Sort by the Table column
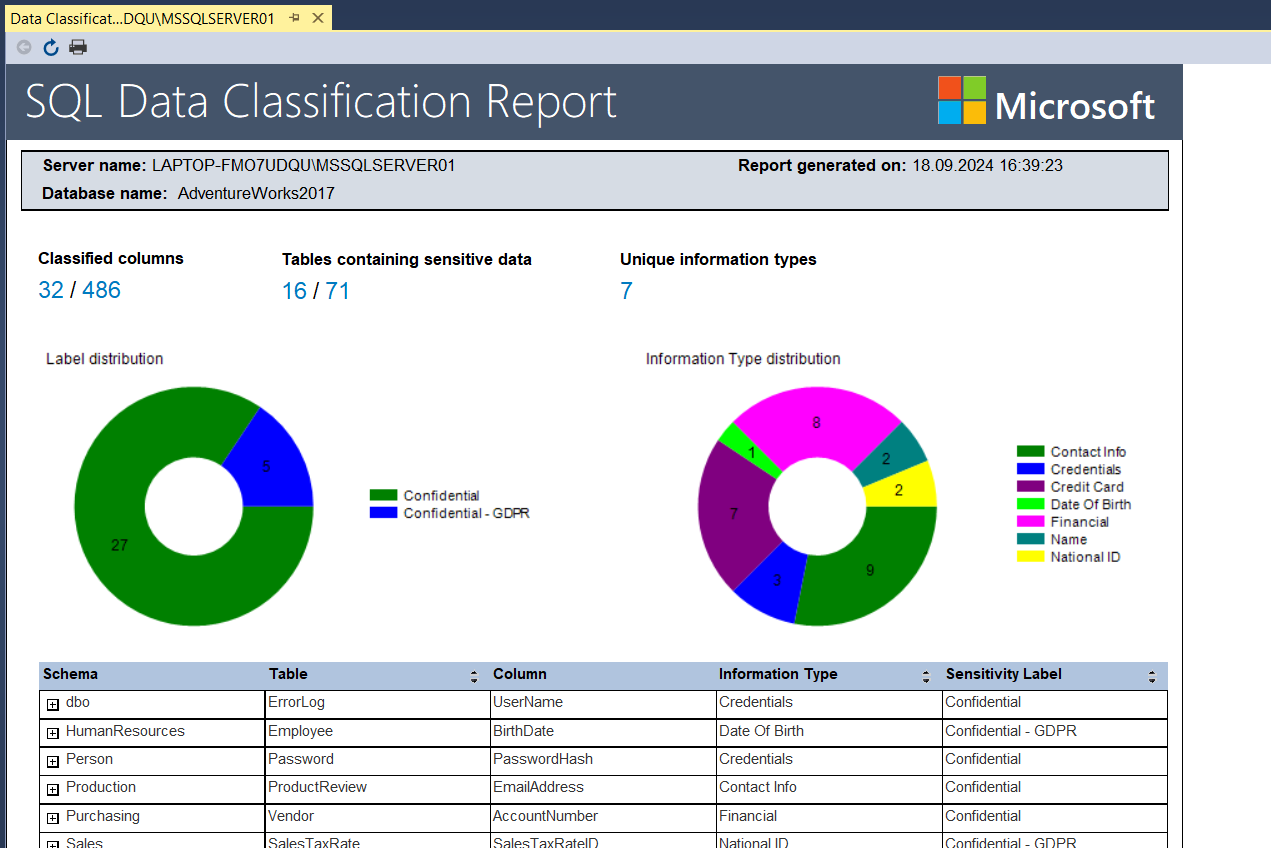1271x848 pixels. coord(474,677)
